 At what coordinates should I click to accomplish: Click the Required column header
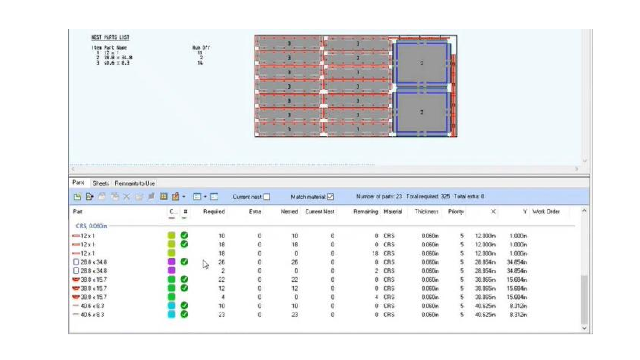(x=214, y=211)
